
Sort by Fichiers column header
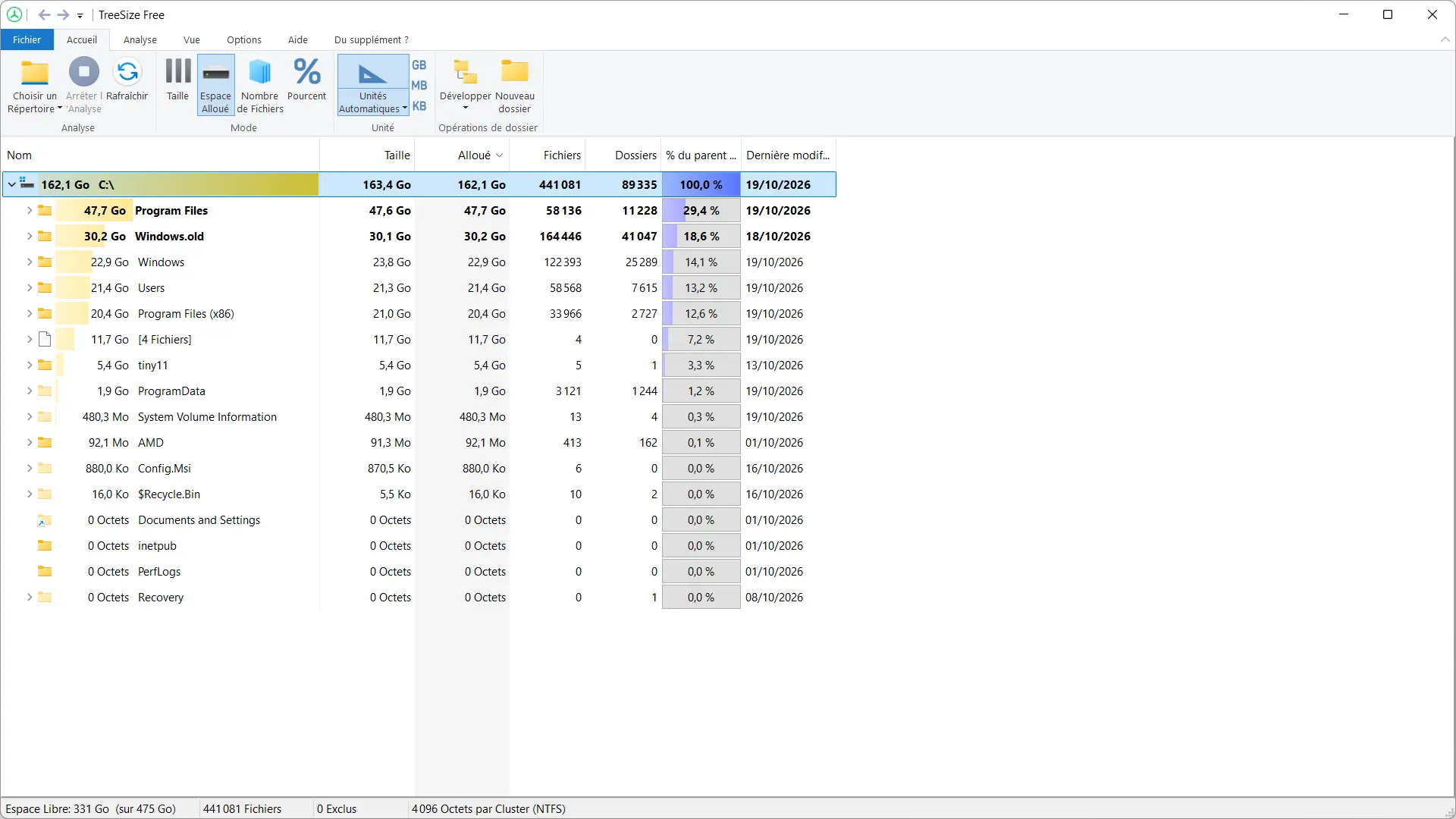click(x=548, y=155)
